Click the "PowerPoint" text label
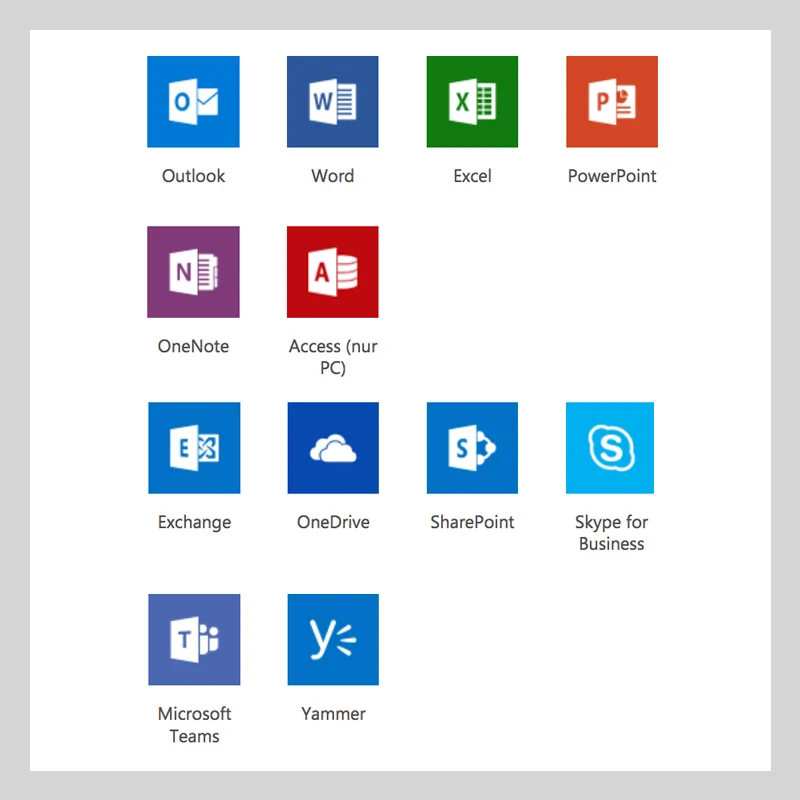 [612, 176]
